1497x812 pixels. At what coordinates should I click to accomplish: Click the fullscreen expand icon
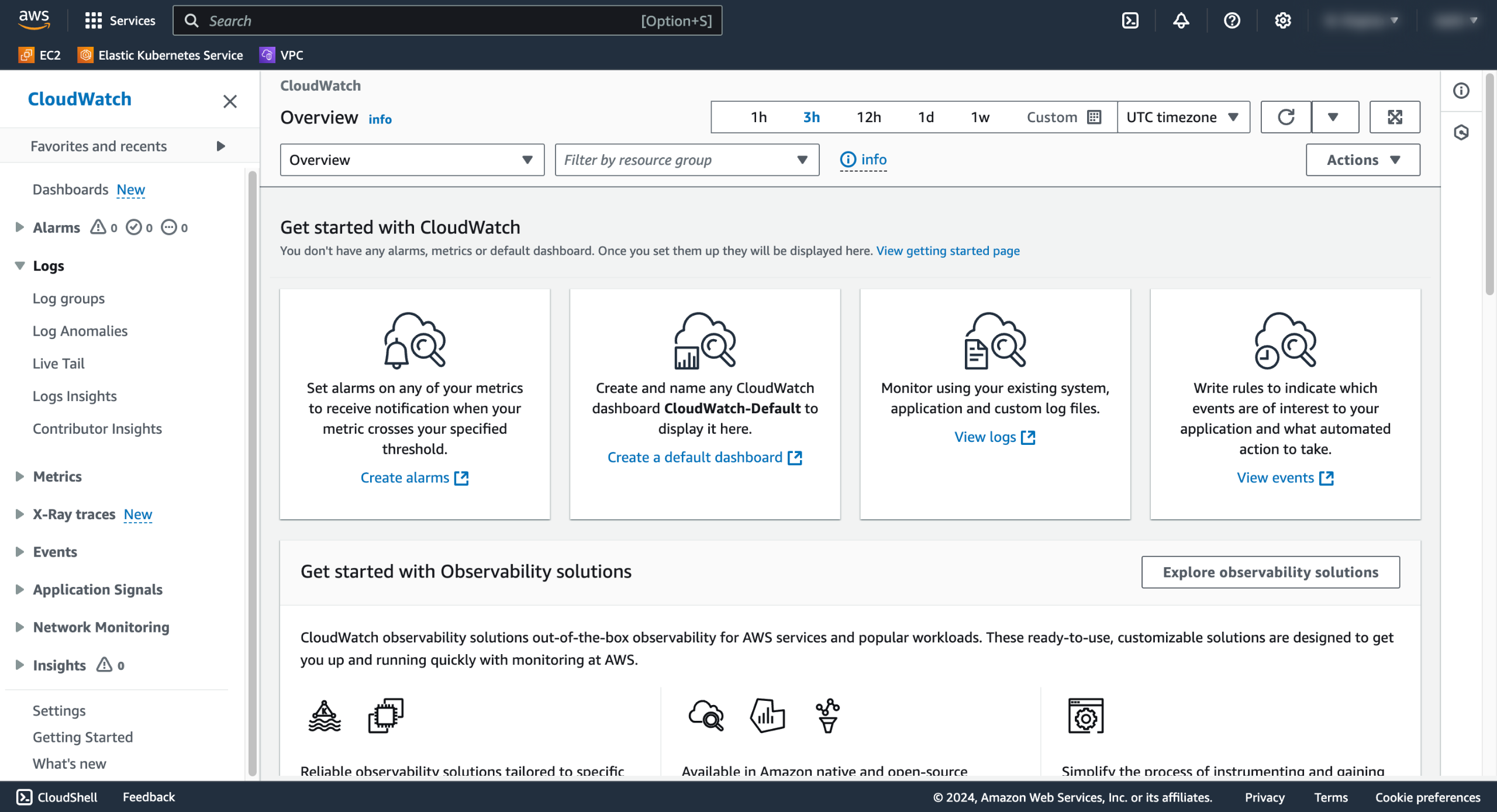(x=1395, y=117)
